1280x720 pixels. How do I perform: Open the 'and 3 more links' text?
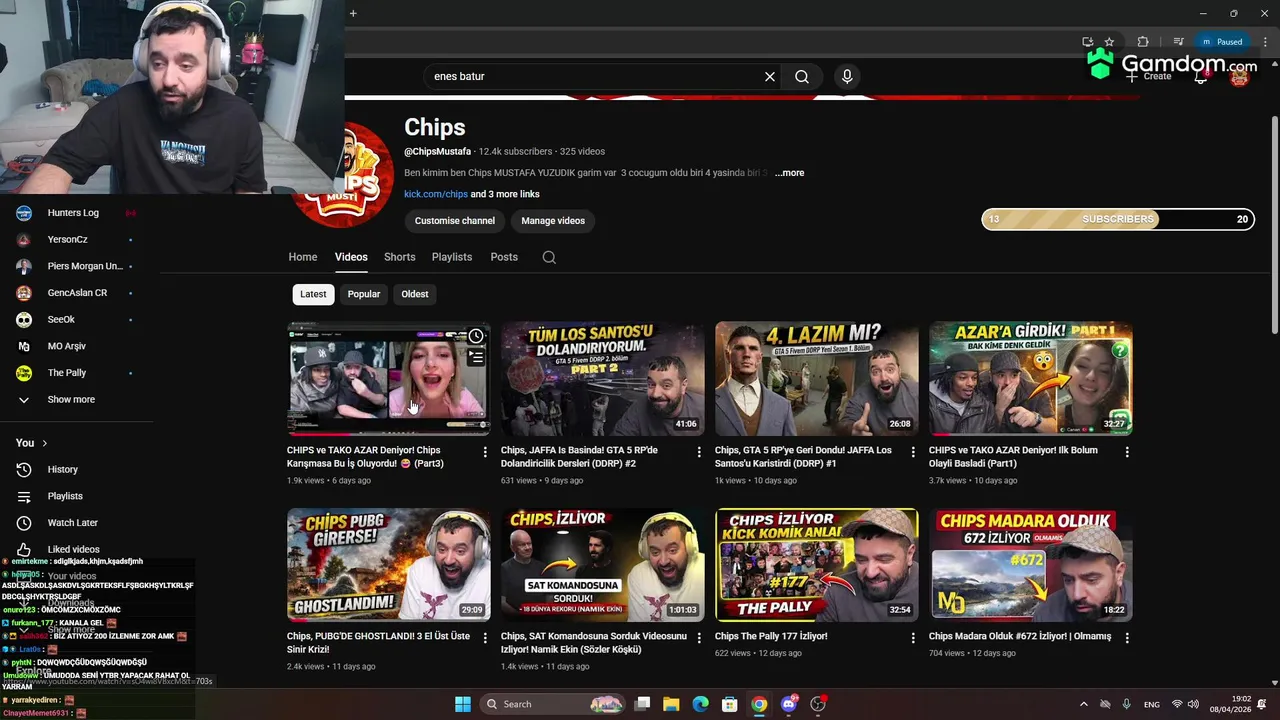tap(505, 194)
